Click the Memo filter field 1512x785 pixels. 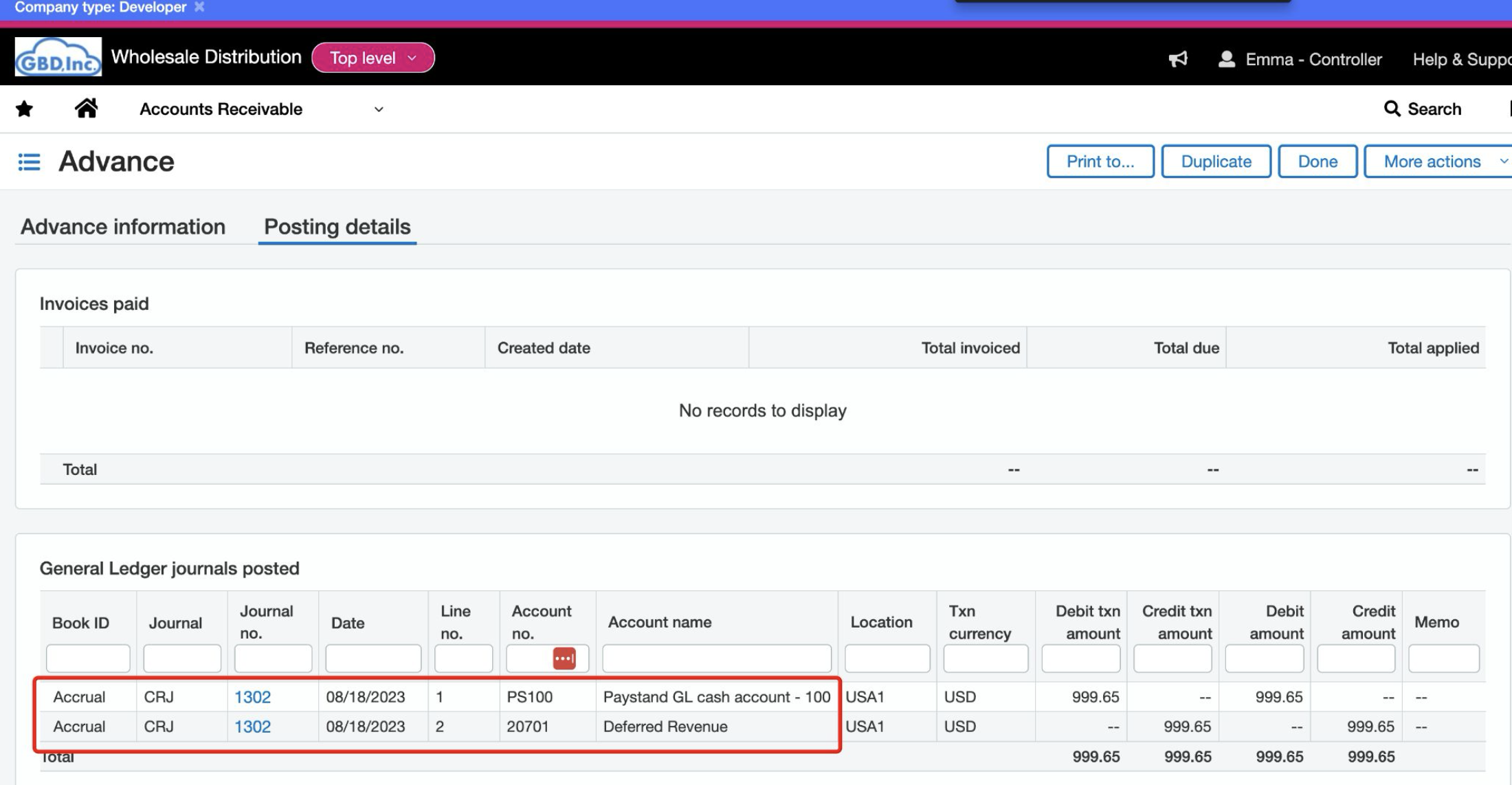coord(1444,659)
